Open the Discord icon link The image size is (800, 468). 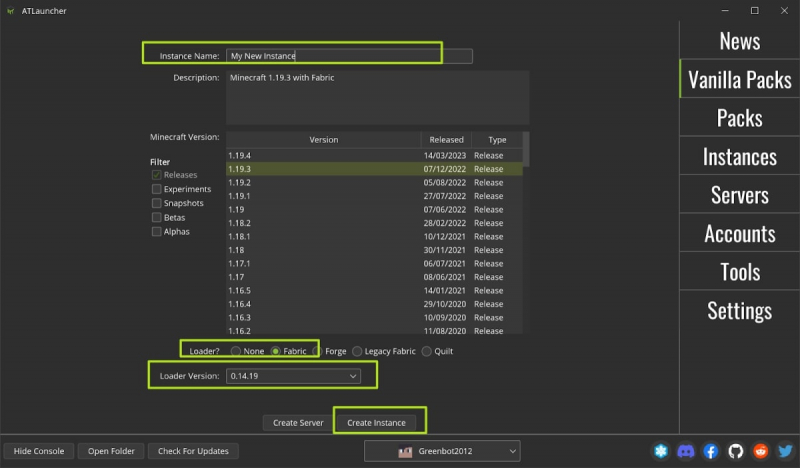click(x=685, y=452)
